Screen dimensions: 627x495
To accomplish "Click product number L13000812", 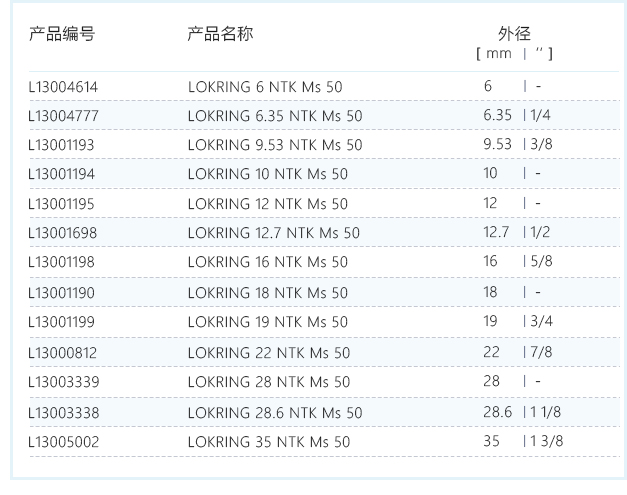I will pos(63,353).
